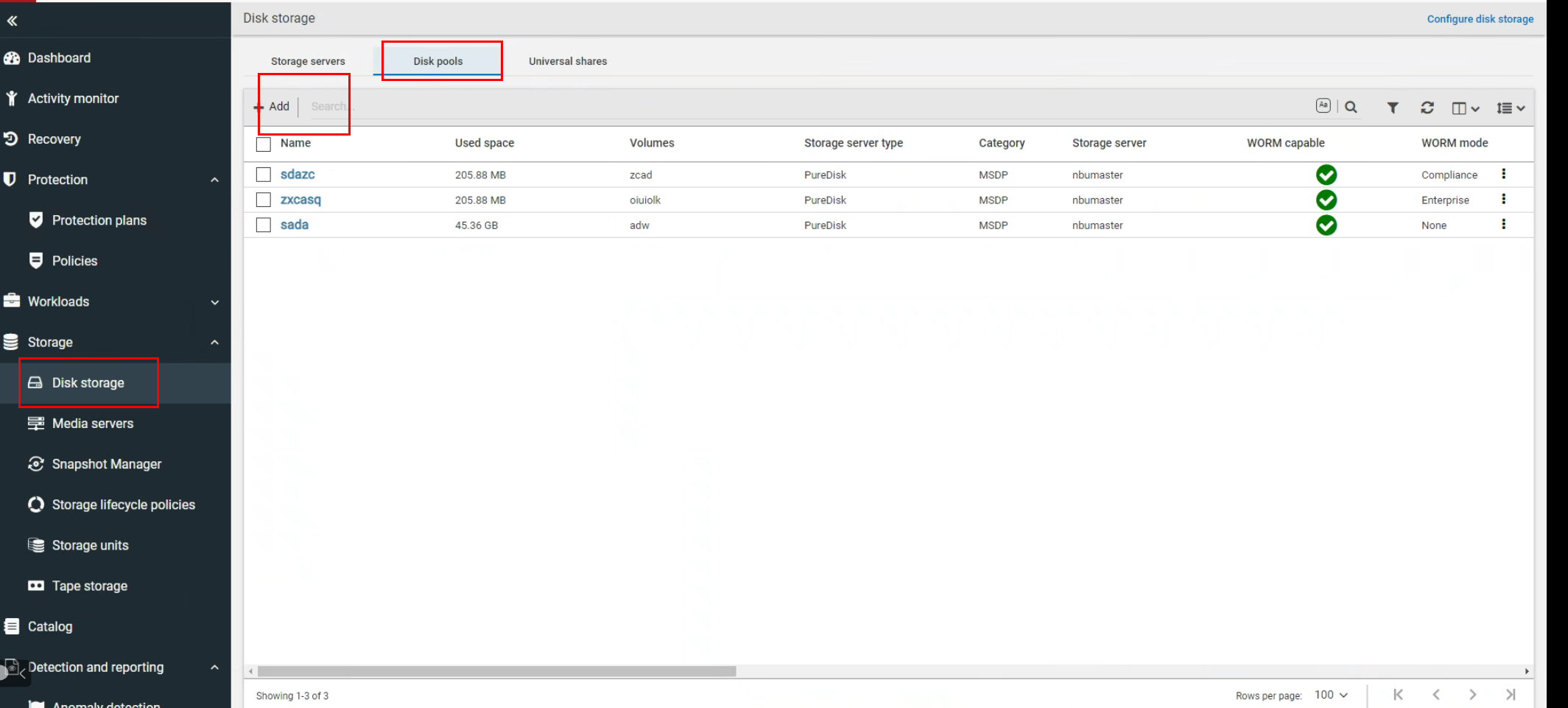1568x708 pixels.
Task: Switch to Storage servers tab
Action: pyautogui.click(x=308, y=61)
